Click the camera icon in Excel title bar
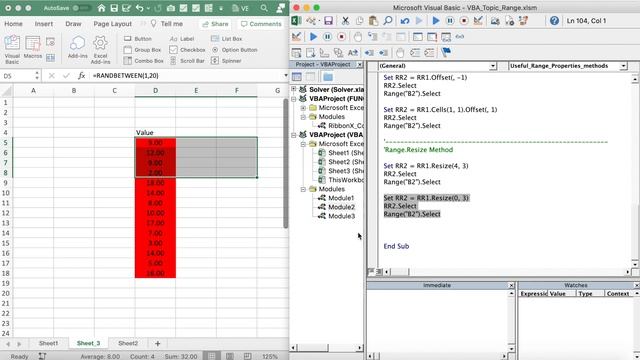The image size is (640, 360). coord(171,8)
